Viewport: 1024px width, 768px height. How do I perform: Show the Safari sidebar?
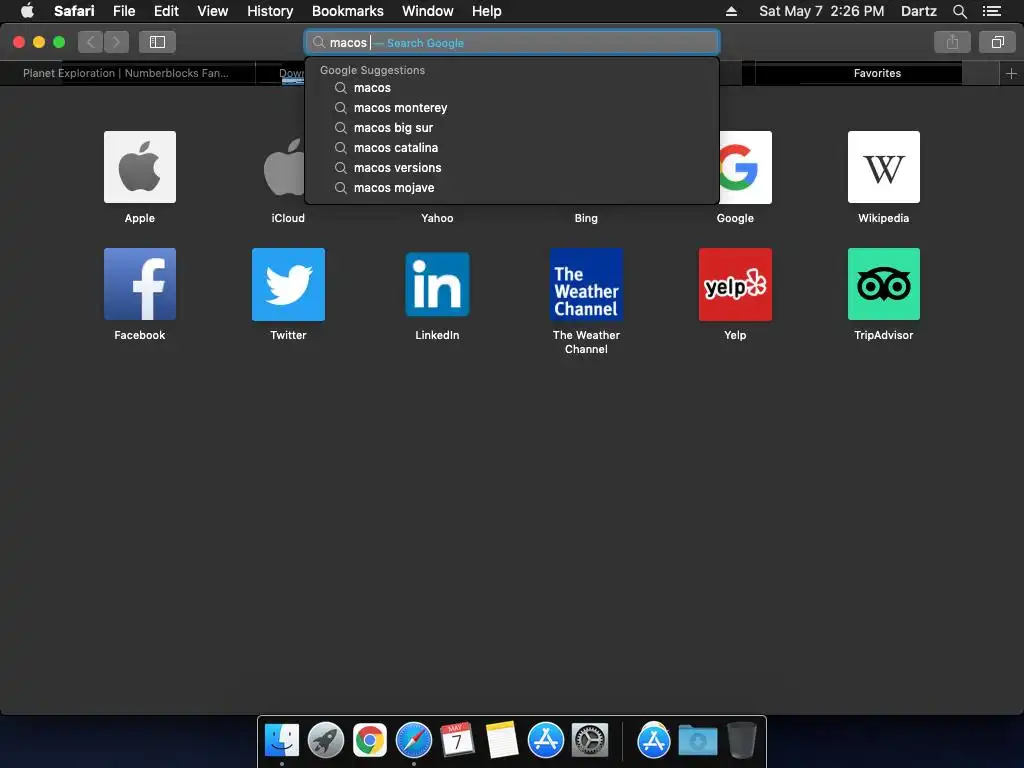(x=157, y=42)
